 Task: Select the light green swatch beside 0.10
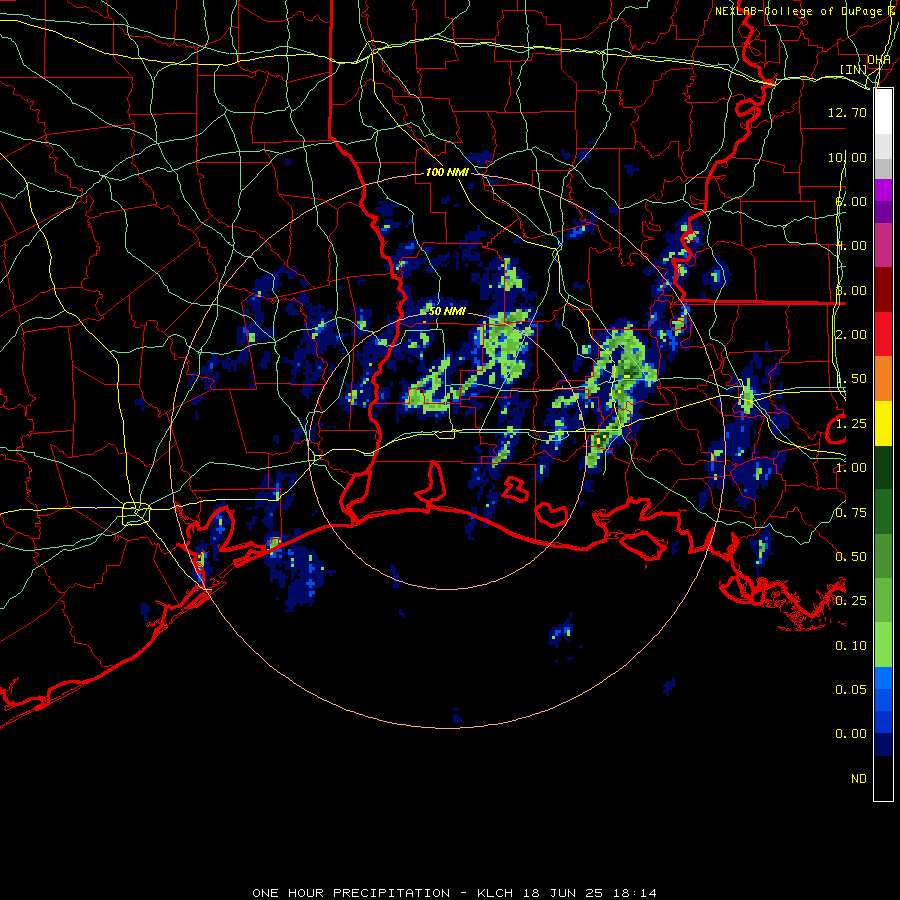point(883,645)
